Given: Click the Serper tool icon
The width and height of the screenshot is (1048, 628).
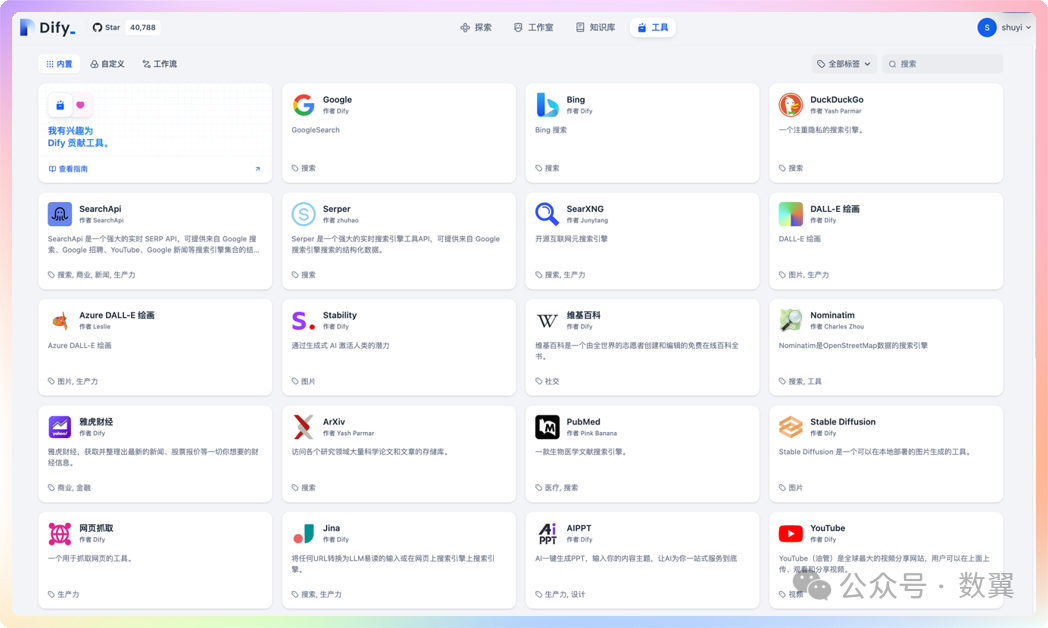Looking at the screenshot, I should coord(303,214).
